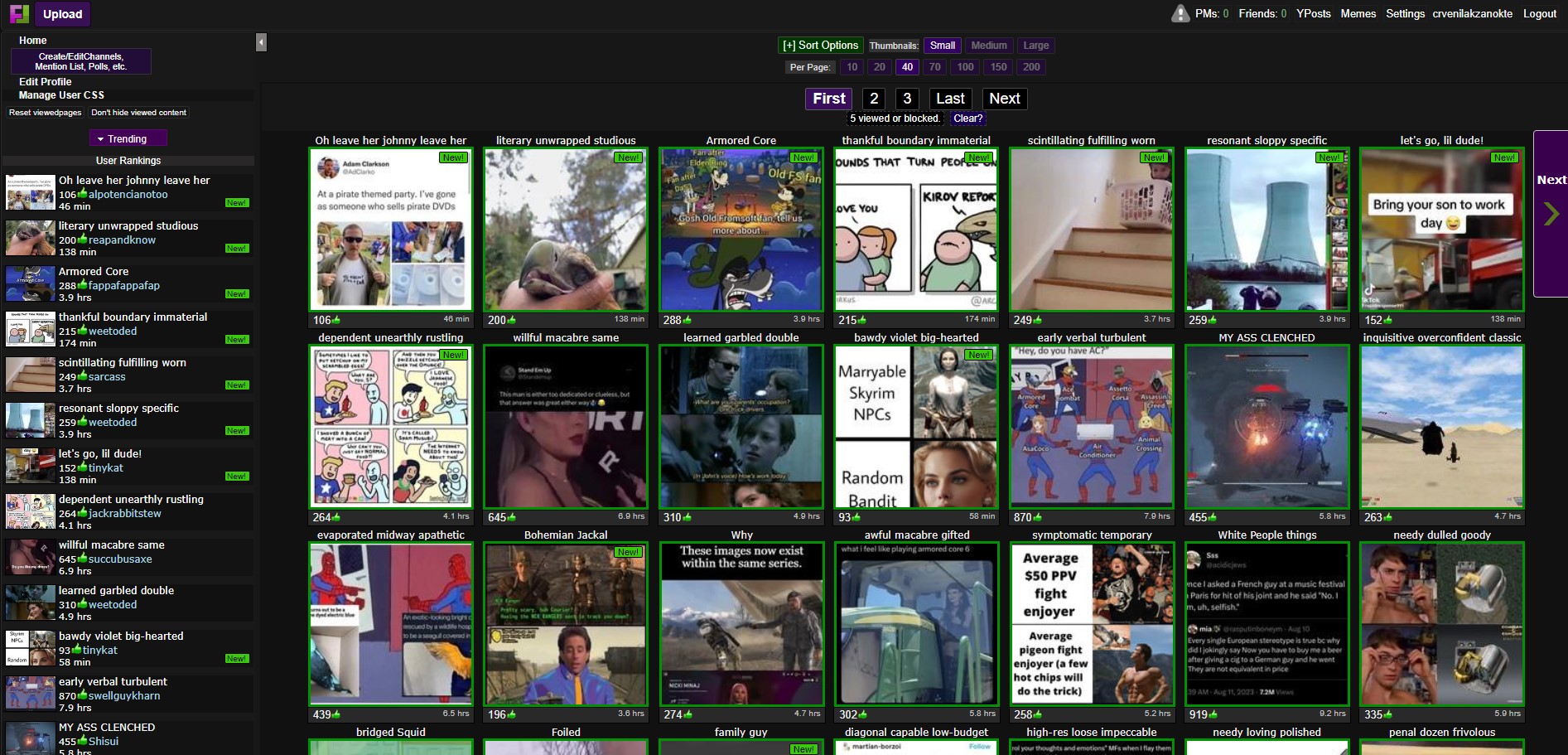Open user link weetoded under thankful boundary
The image size is (1568, 755).
(x=113, y=332)
